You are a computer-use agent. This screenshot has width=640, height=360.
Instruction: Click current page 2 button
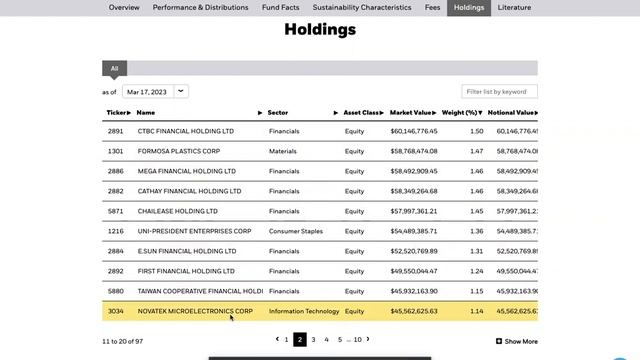point(300,340)
